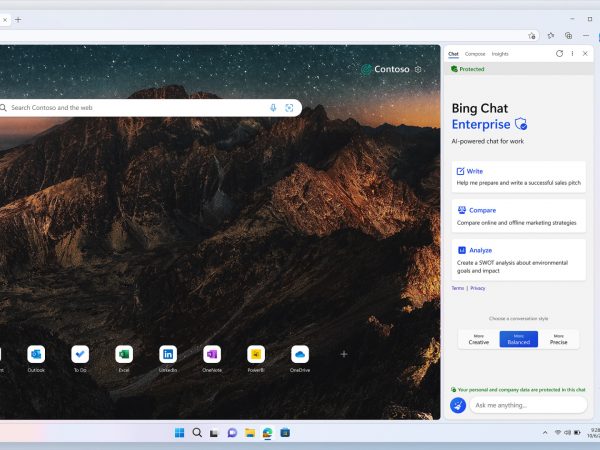The image size is (600, 450).
Task: Refresh the Bing Chat sidebar
Action: coord(559,54)
